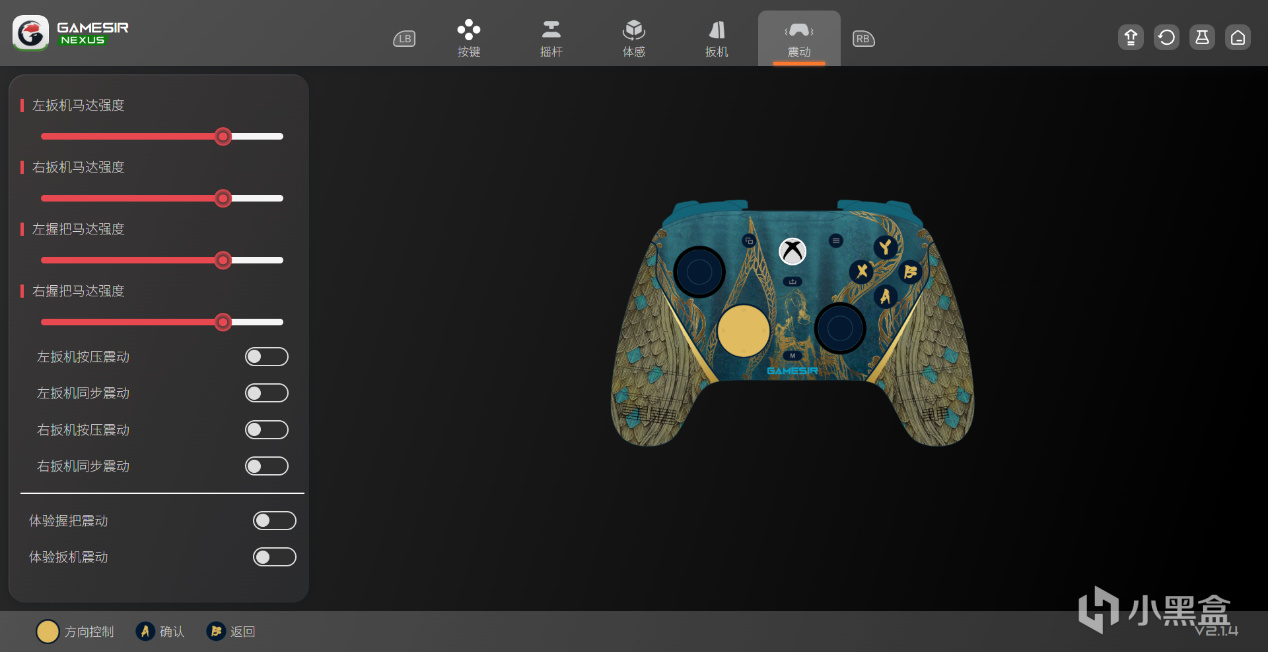This screenshot has width=1268, height=652.
Task: Click the yellow D-pad on controller
Action: (x=744, y=330)
